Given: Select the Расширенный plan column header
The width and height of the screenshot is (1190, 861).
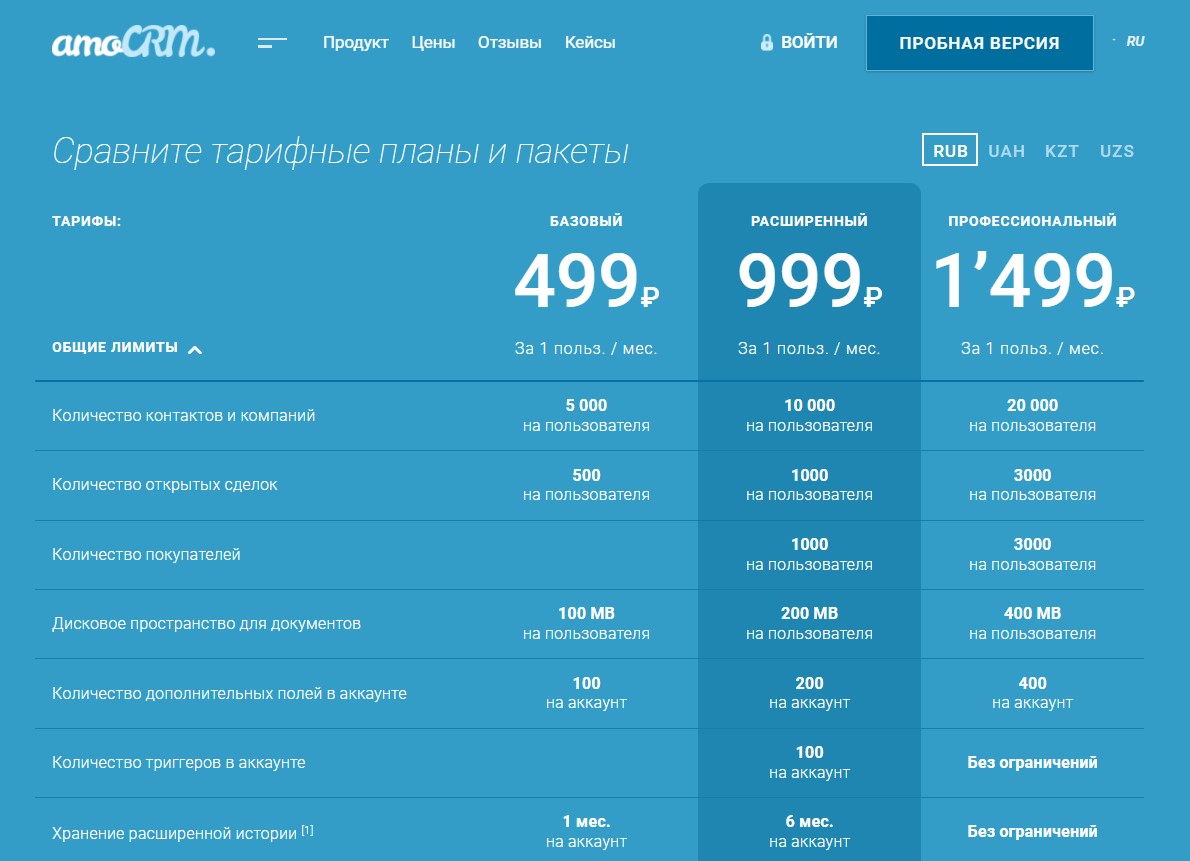Looking at the screenshot, I should 809,221.
